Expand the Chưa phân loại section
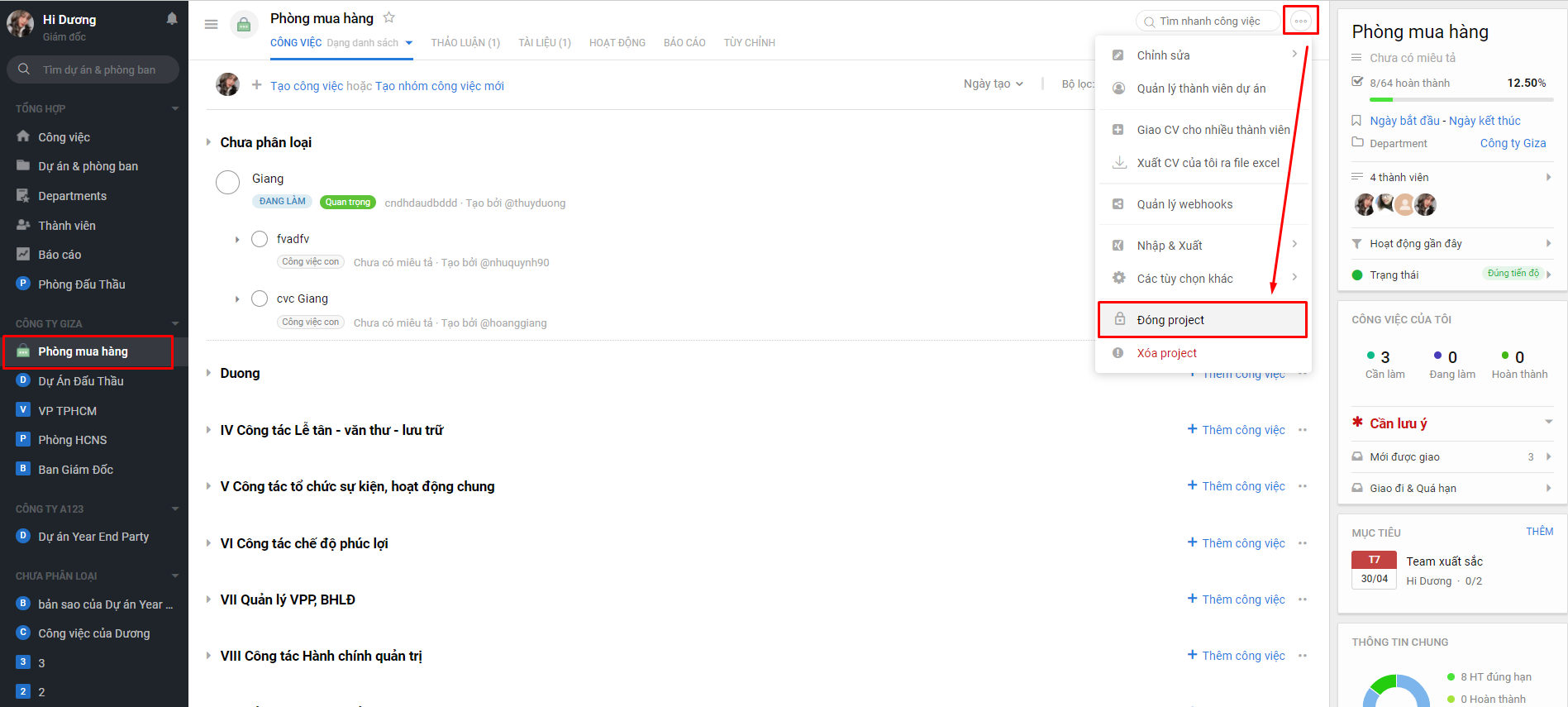 point(208,142)
